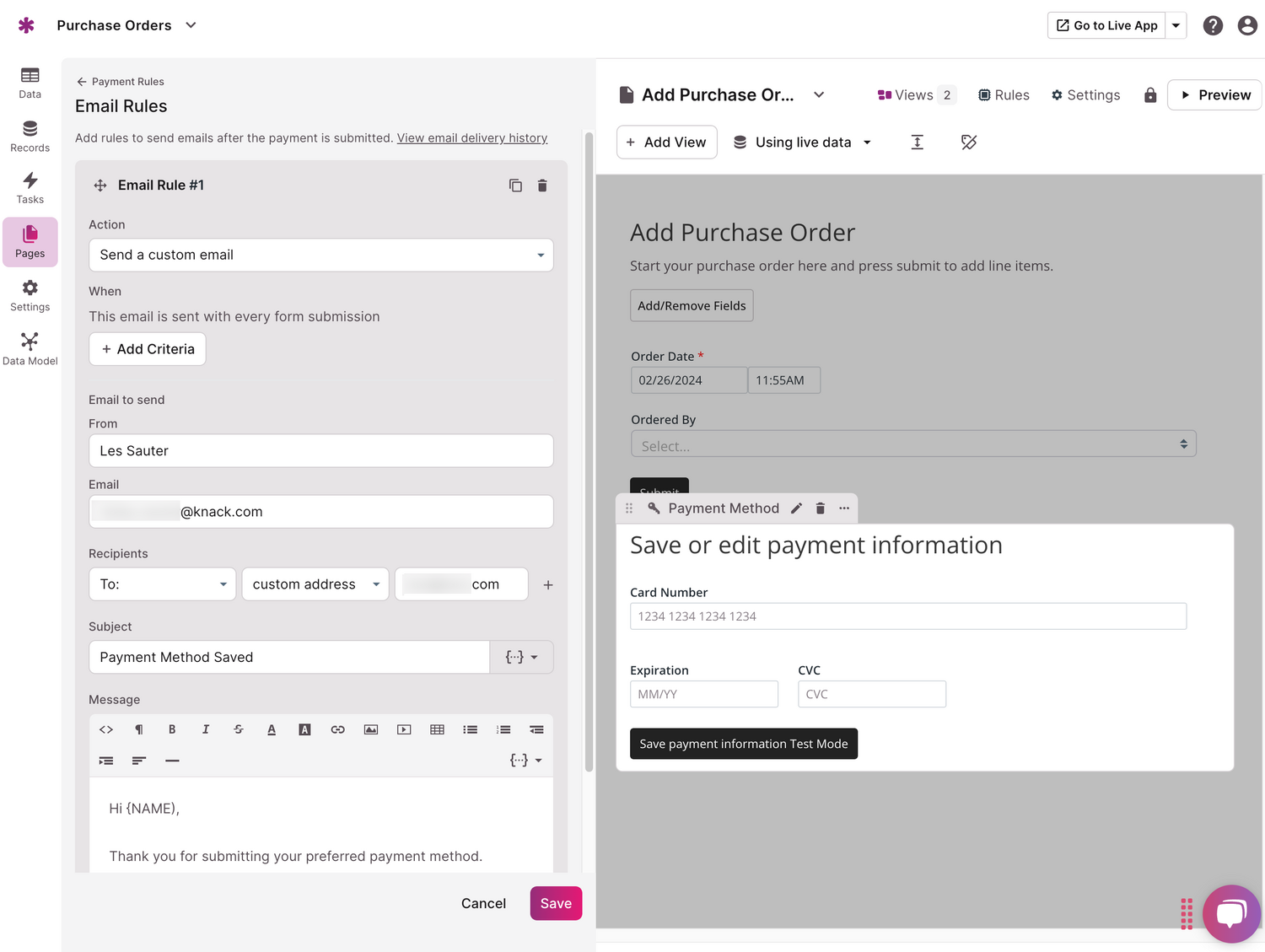The height and width of the screenshot is (952, 1265).
Task: Click the Card Number input field
Action: pos(907,616)
